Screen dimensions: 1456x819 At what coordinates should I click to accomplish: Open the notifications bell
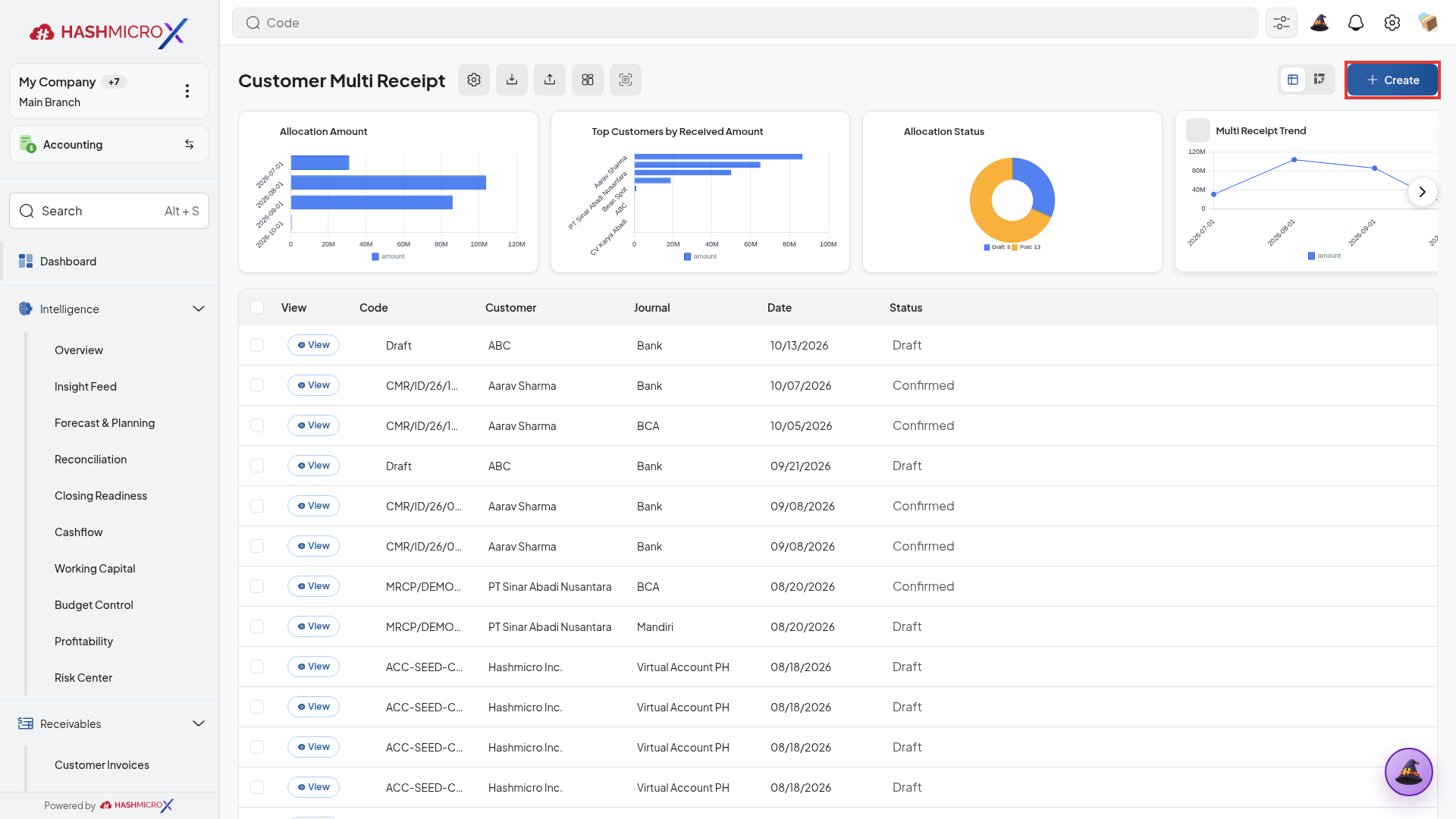point(1356,23)
